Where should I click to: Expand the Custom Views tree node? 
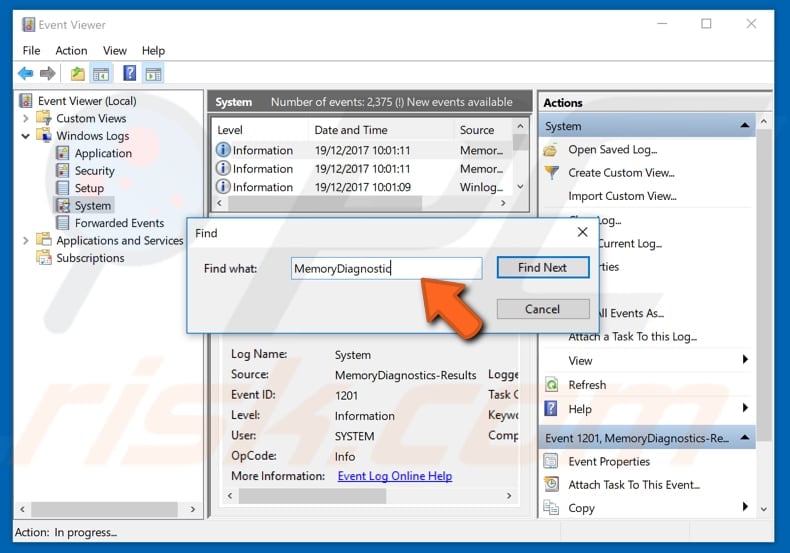pos(25,118)
